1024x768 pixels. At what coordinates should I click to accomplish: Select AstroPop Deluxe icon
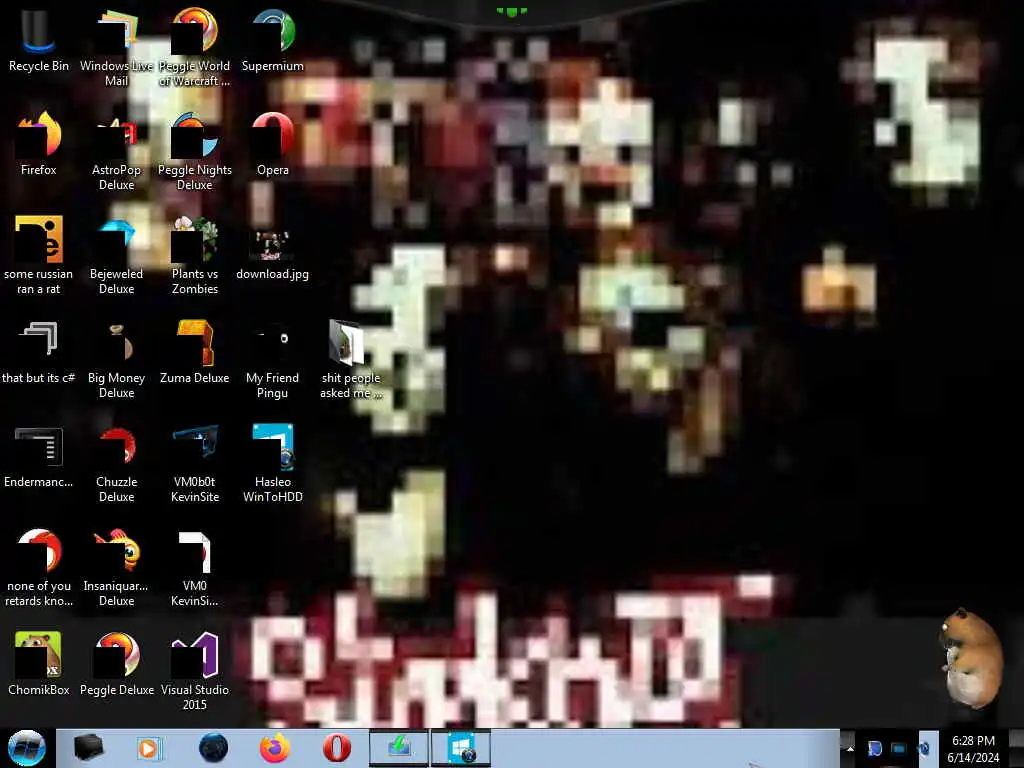(116, 152)
